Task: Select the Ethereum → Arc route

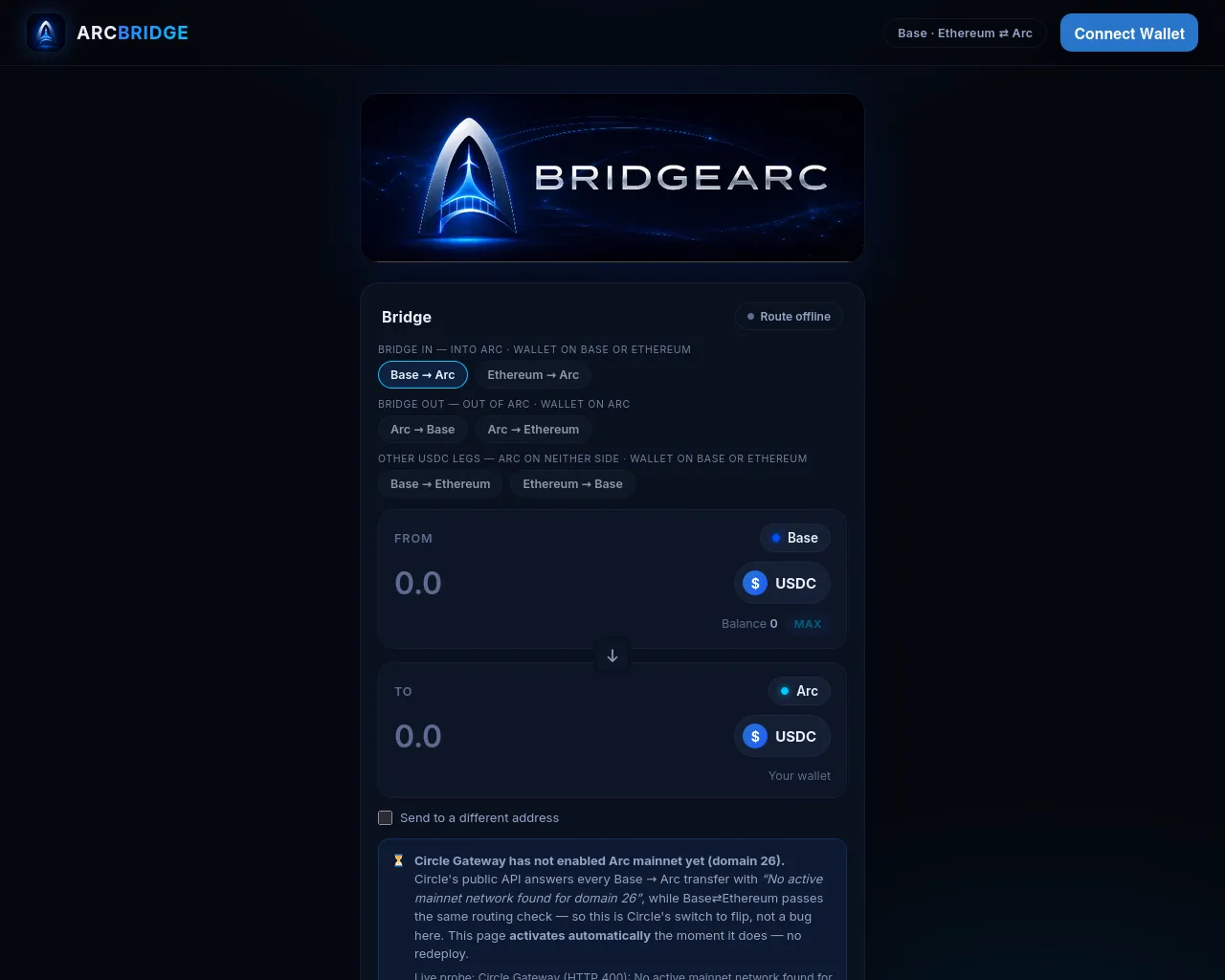Action: click(x=533, y=374)
